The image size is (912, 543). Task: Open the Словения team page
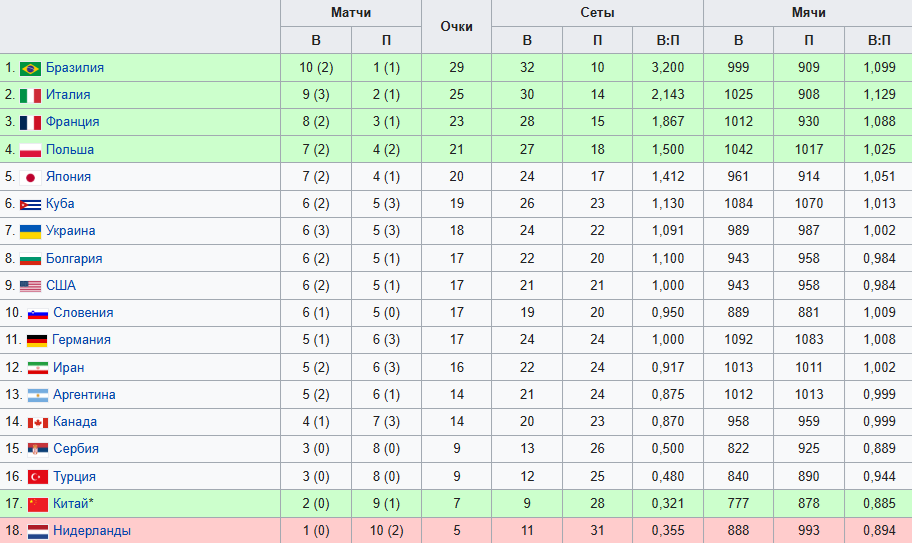point(83,313)
